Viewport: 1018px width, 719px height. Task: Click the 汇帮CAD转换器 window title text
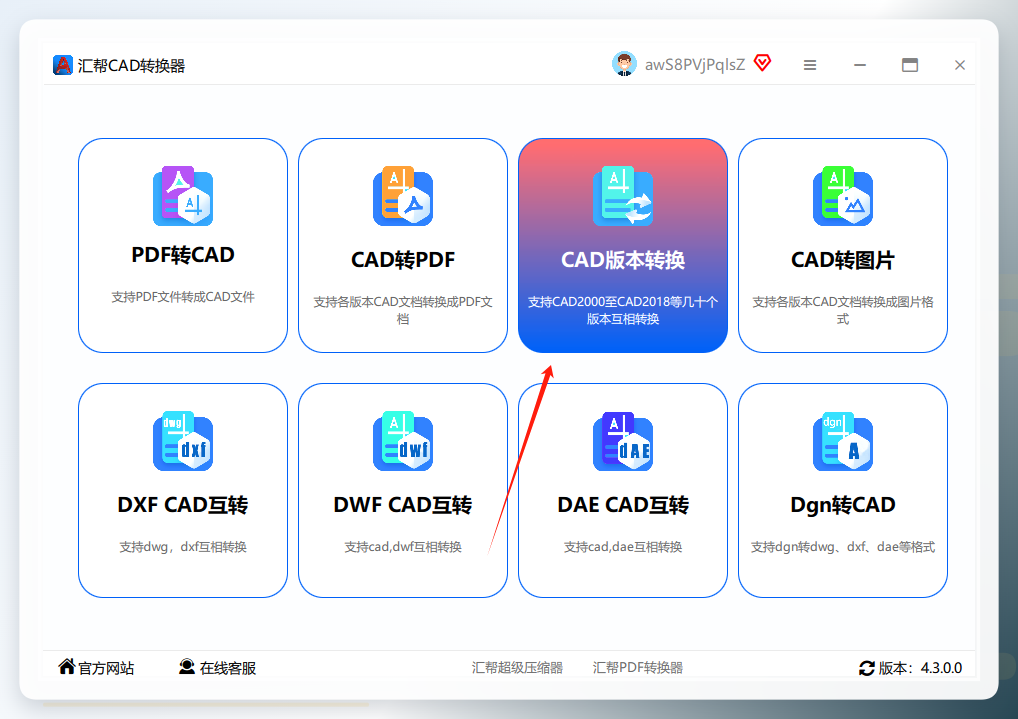(x=131, y=66)
